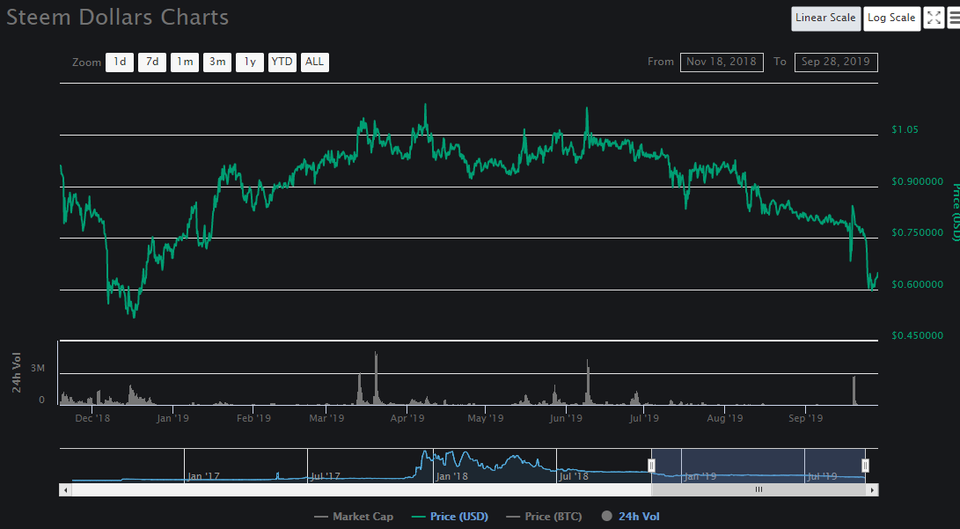Edit the To date field

coord(836,62)
